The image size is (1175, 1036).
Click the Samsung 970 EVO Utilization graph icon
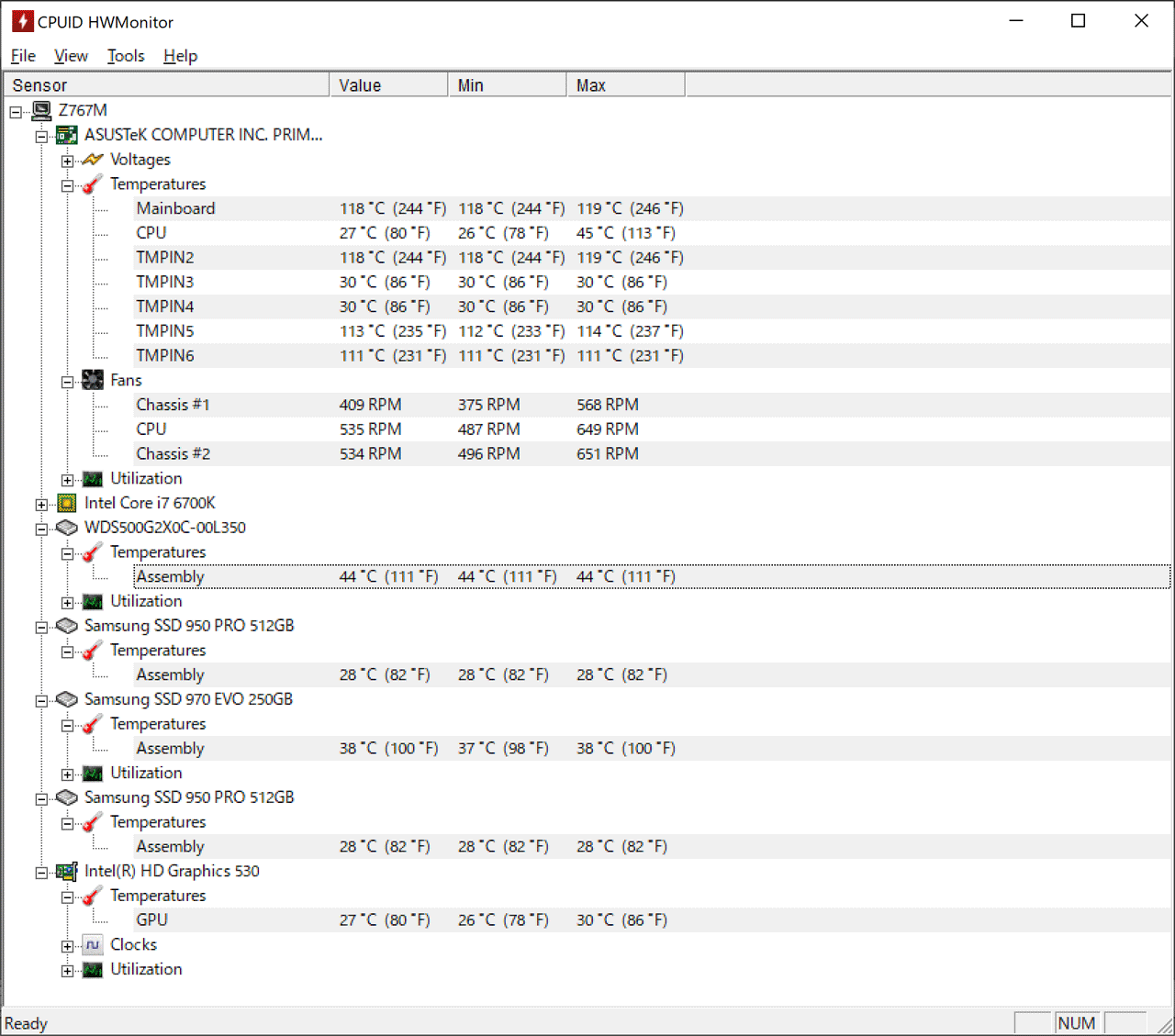tap(92, 774)
